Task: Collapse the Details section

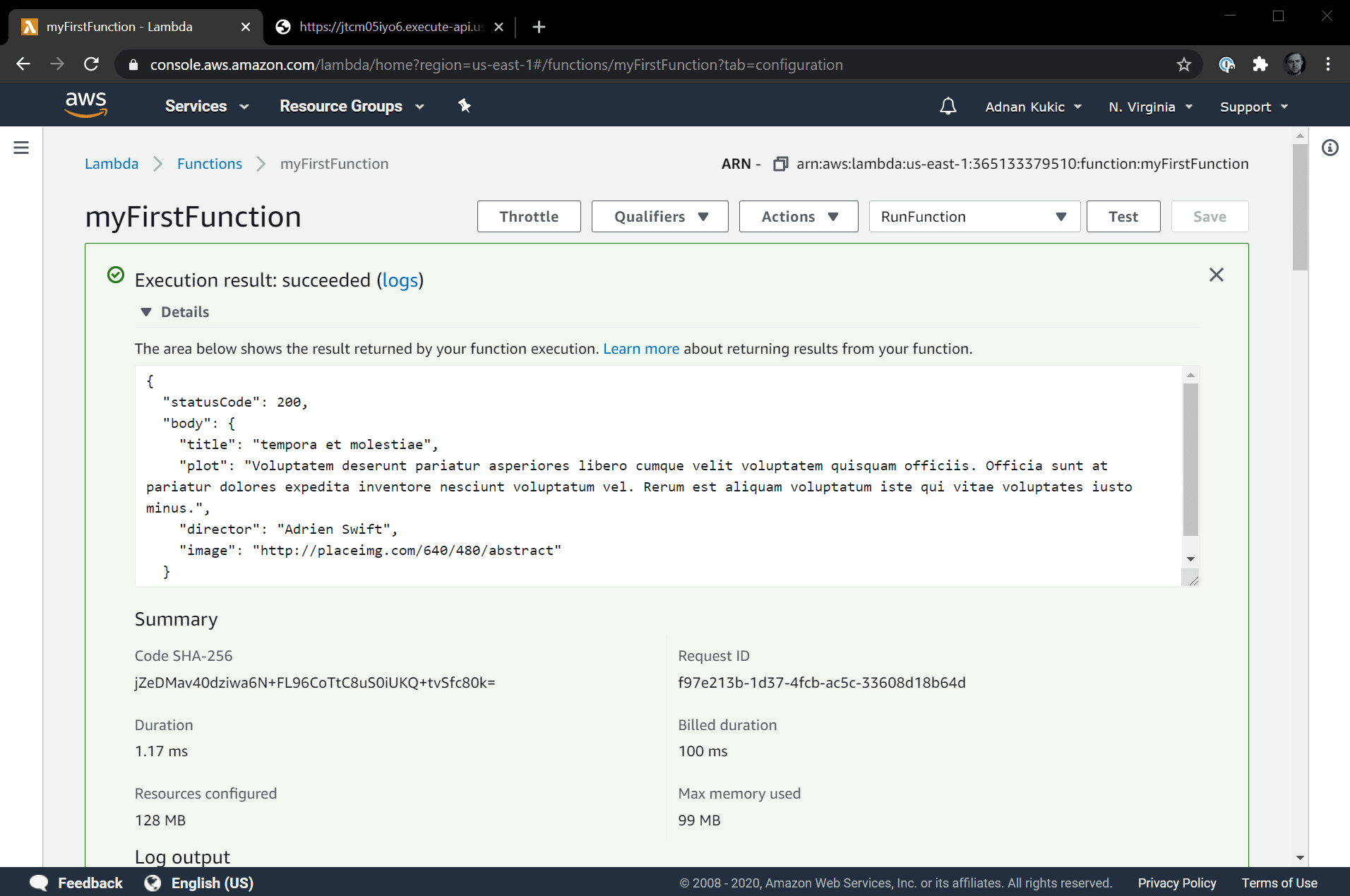Action: tap(146, 312)
